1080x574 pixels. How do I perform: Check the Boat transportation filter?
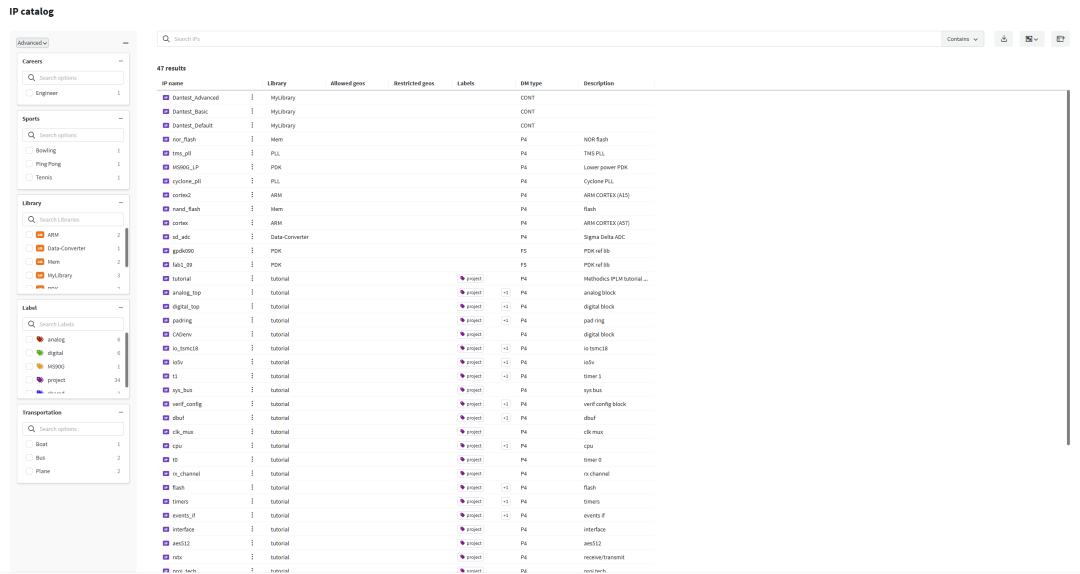pos(29,444)
